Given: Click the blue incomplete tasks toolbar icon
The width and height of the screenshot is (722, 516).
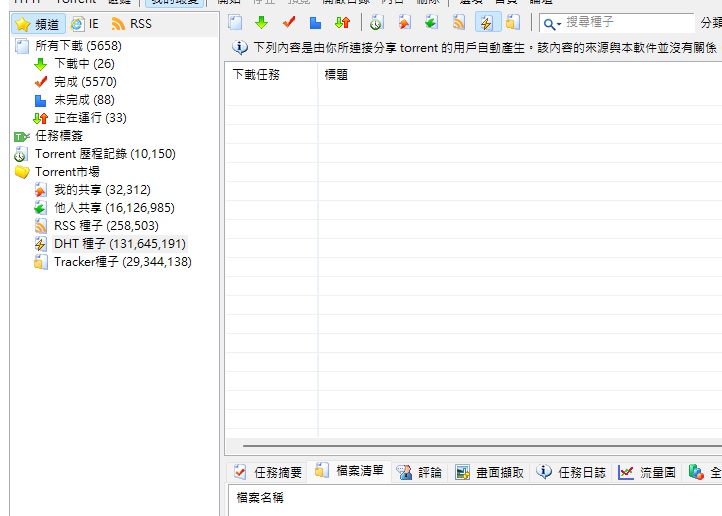Looking at the screenshot, I should pyautogui.click(x=315, y=22).
